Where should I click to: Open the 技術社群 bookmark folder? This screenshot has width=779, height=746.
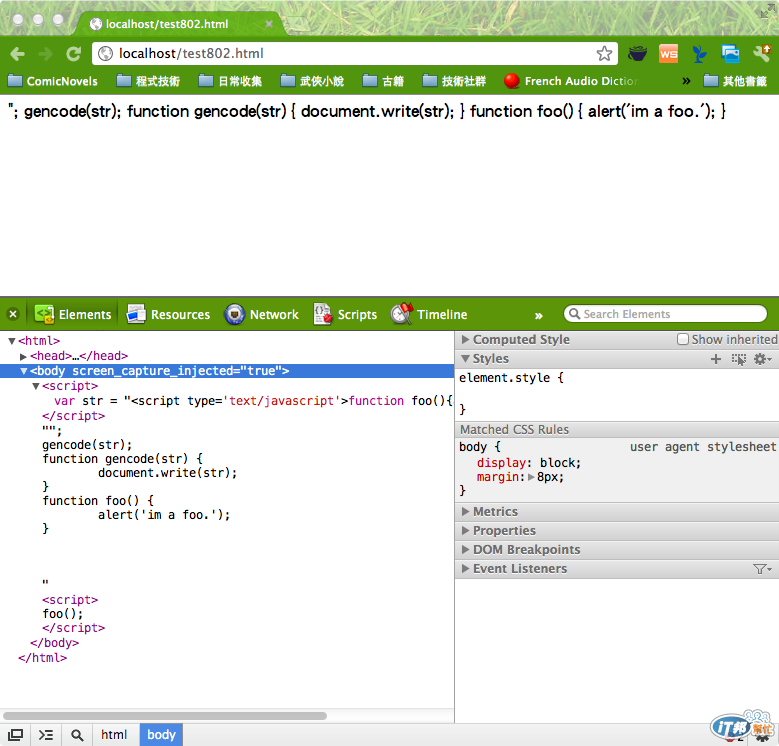(454, 81)
